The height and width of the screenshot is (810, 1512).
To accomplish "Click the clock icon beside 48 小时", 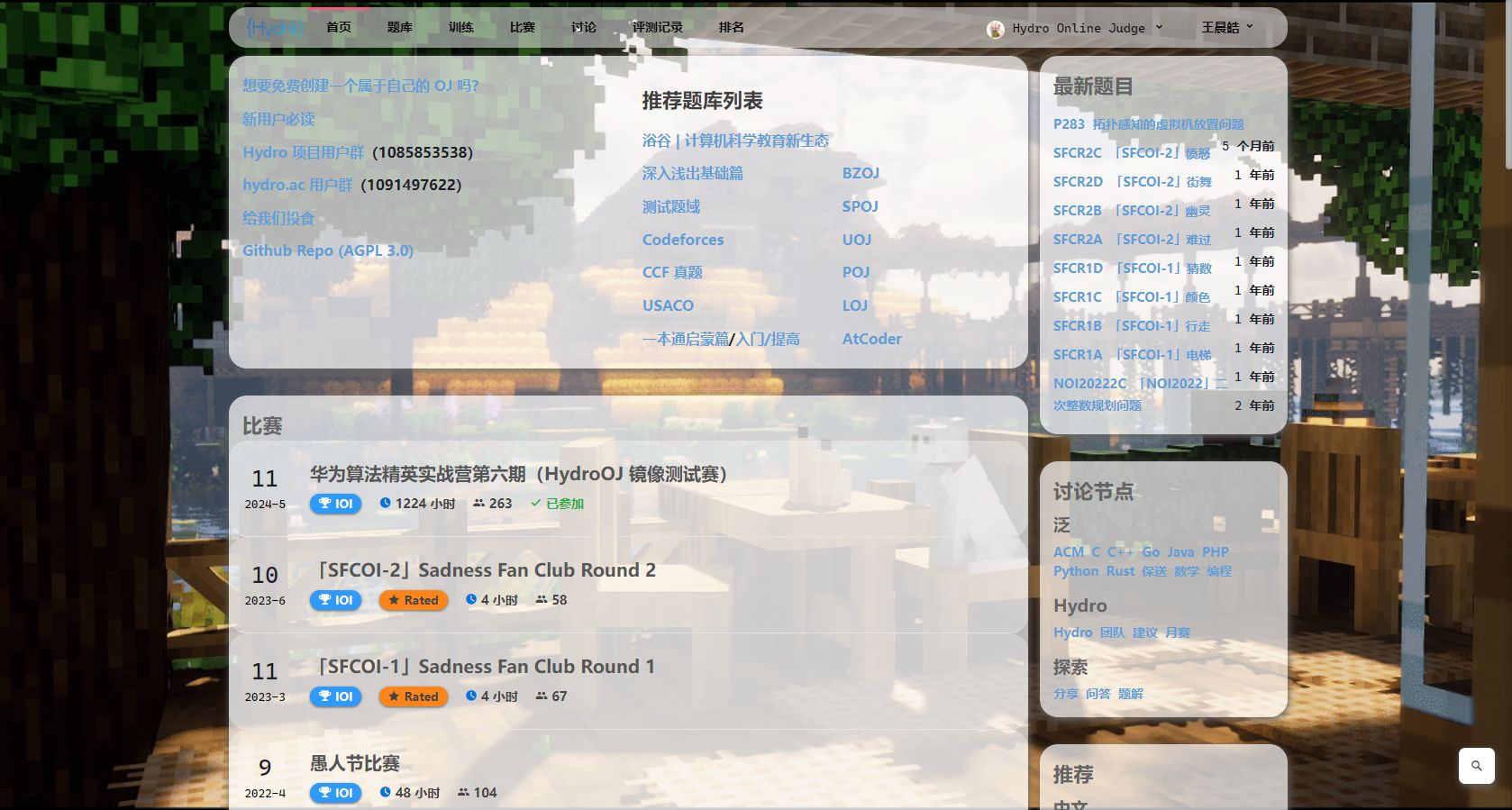I will tap(385, 792).
